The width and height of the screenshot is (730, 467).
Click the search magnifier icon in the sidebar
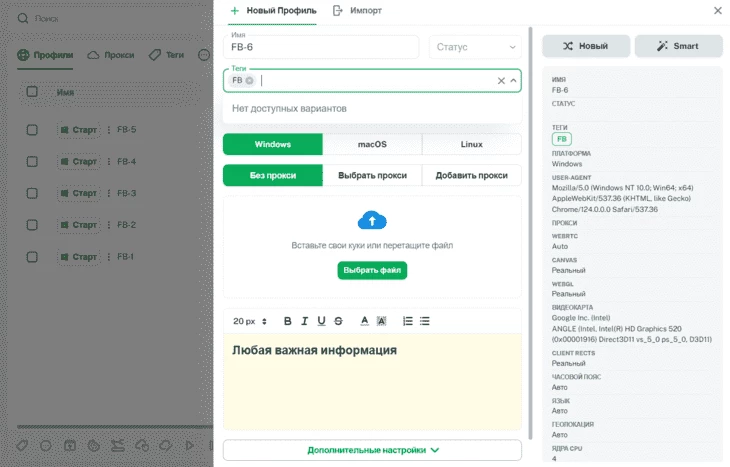coord(23,19)
